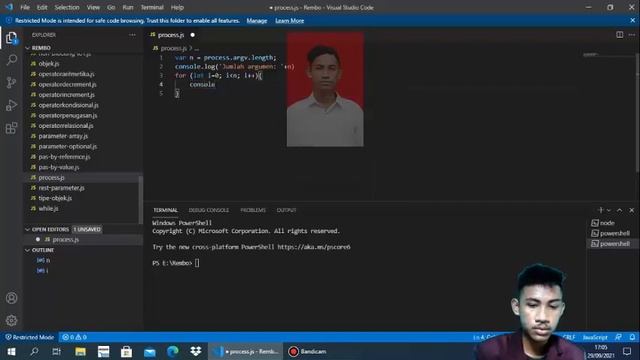Click errors and warnings status indicator
The width and height of the screenshot is (640, 360).
74,337
